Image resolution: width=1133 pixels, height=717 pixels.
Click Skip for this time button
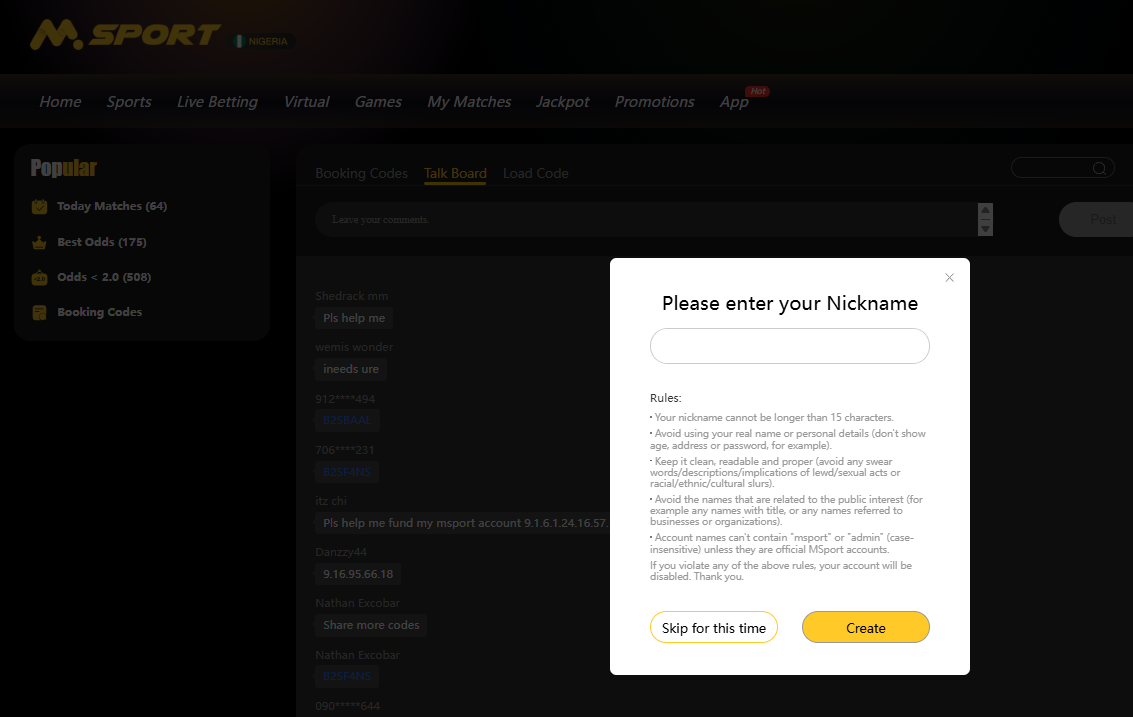(x=714, y=628)
